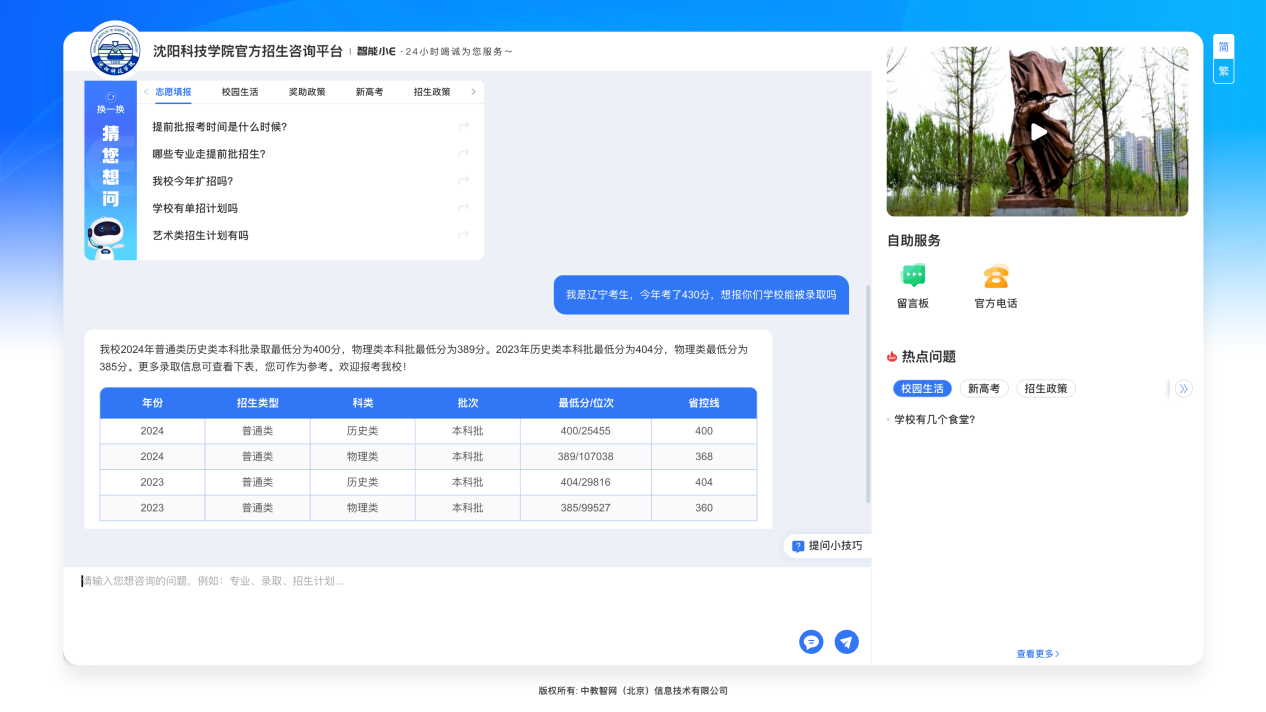Screen dimensions: 1266x712
Task: Switch to traditional Chinese 繁
Action: click(x=1223, y=71)
